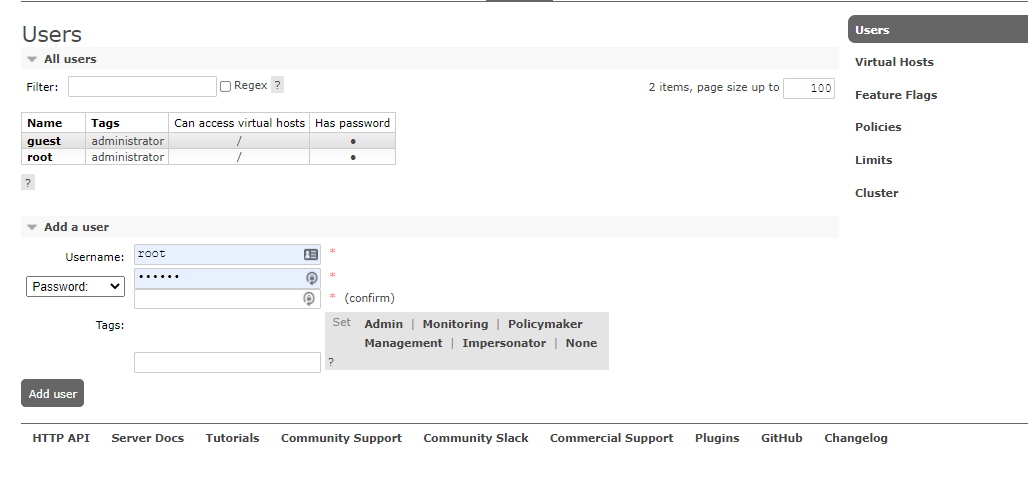The height and width of the screenshot is (486, 1035).
Task: Open the guest user entry
Action: (44, 141)
